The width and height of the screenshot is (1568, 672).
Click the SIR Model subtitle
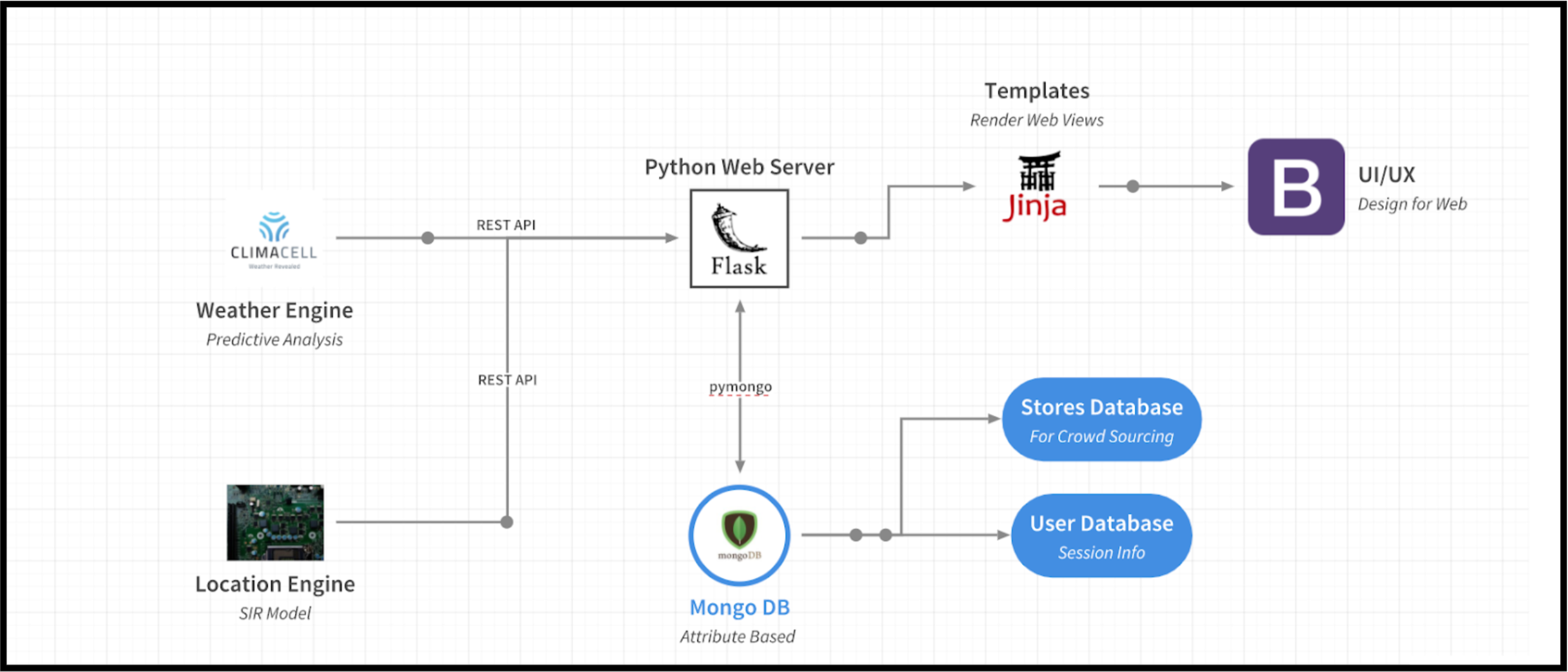point(275,613)
